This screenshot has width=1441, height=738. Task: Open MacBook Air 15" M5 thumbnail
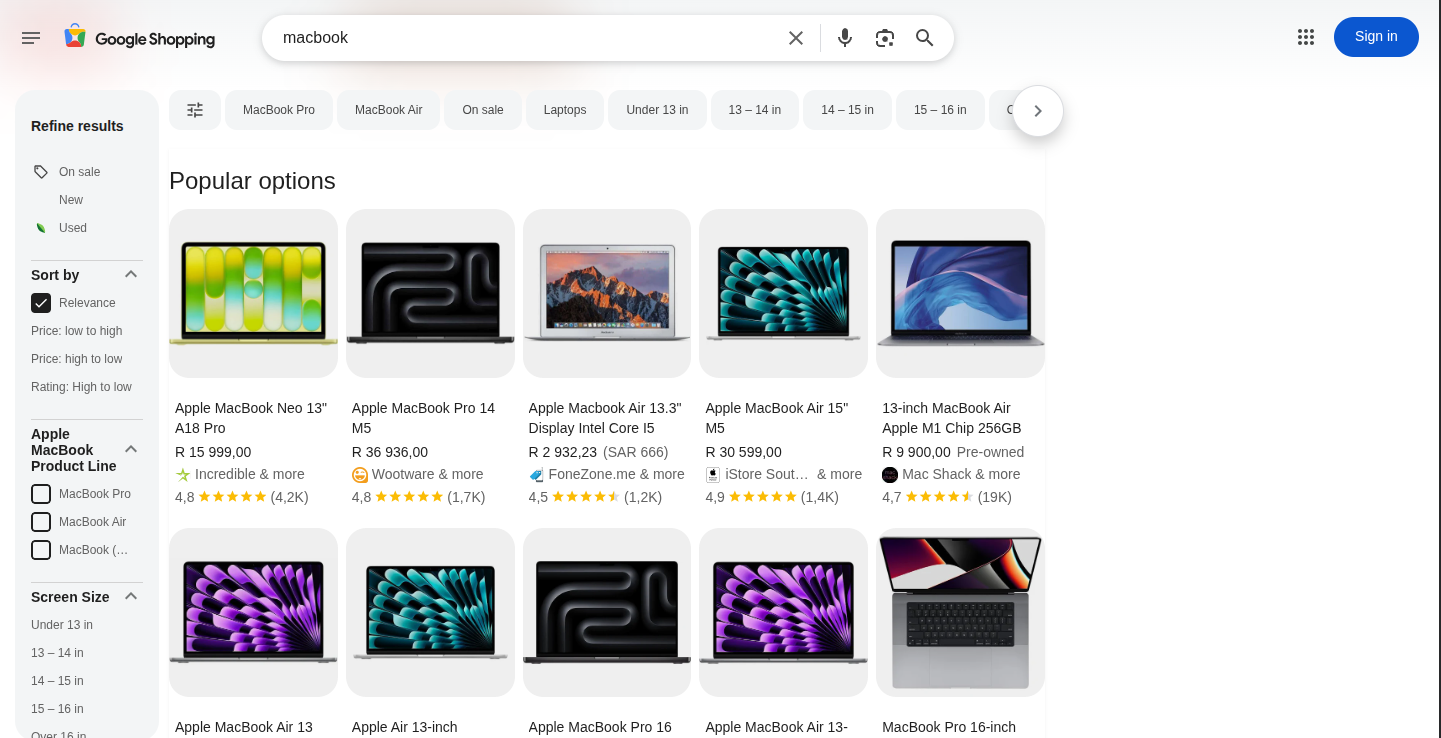[783, 293]
